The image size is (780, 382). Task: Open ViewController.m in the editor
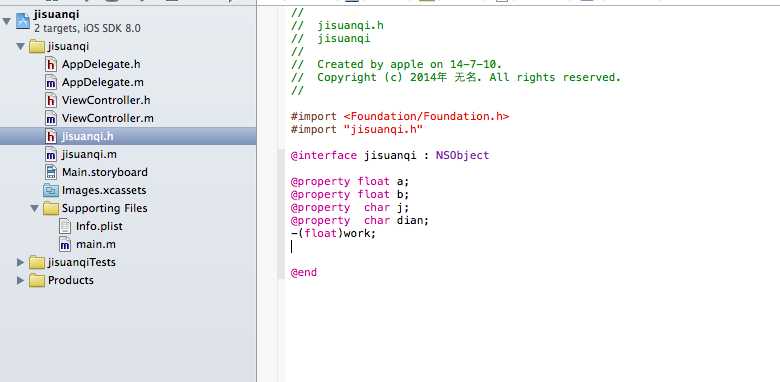pyautogui.click(x=107, y=118)
